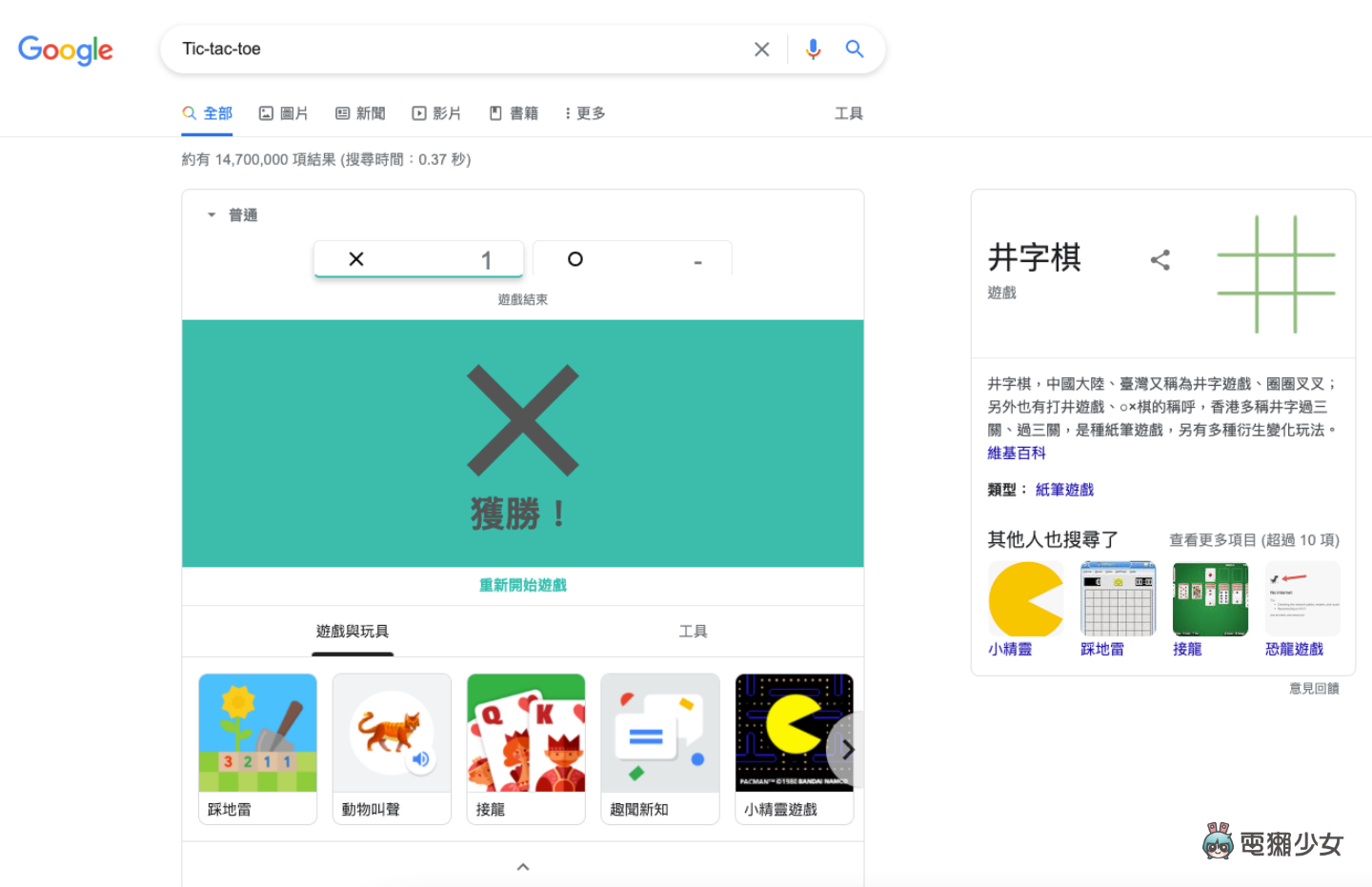Click the Google logo
1372x887 pixels.
pyautogui.click(x=65, y=50)
